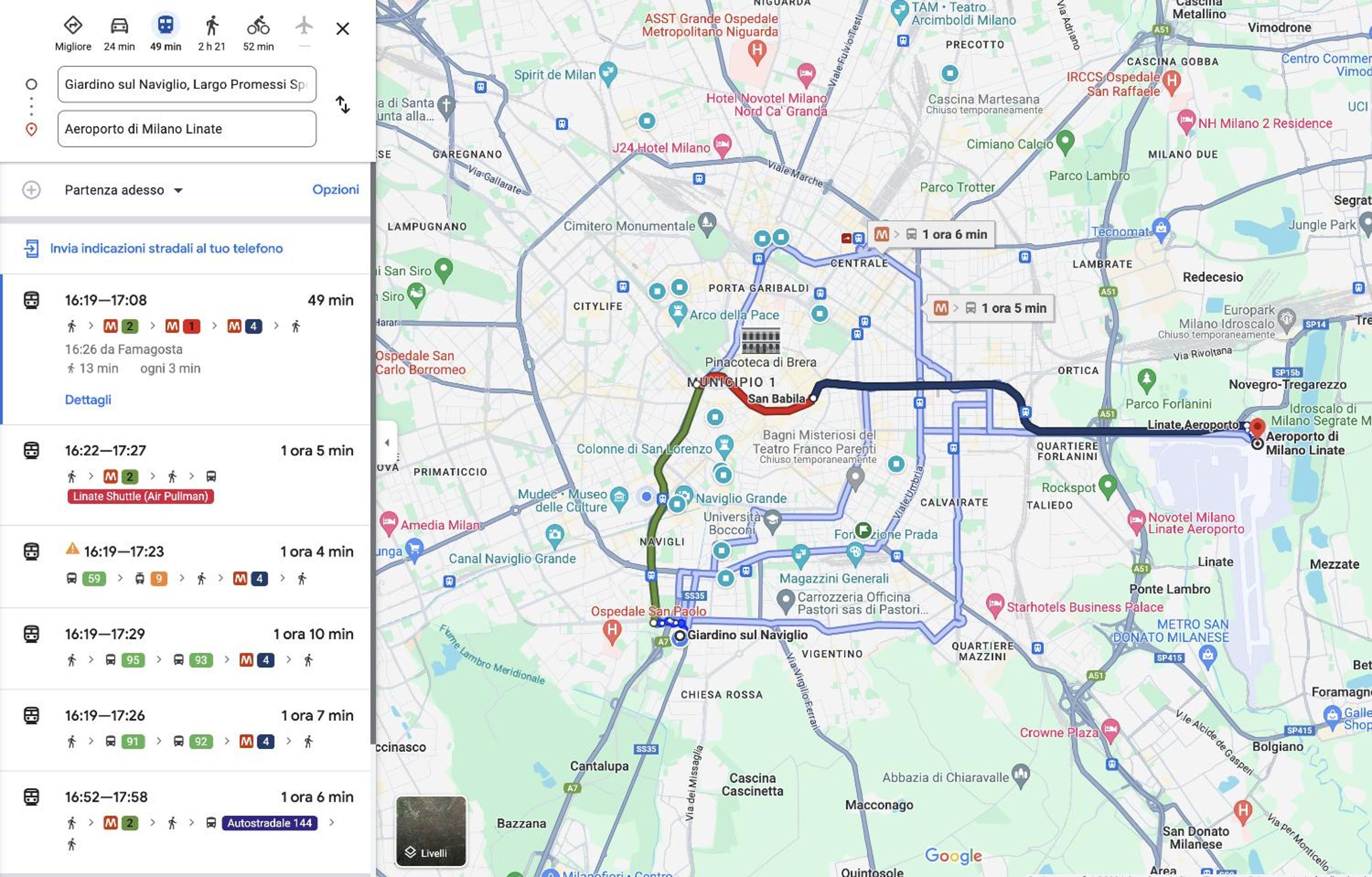
Task: Choose the Migliore best-route mode icon
Action: [x=73, y=25]
